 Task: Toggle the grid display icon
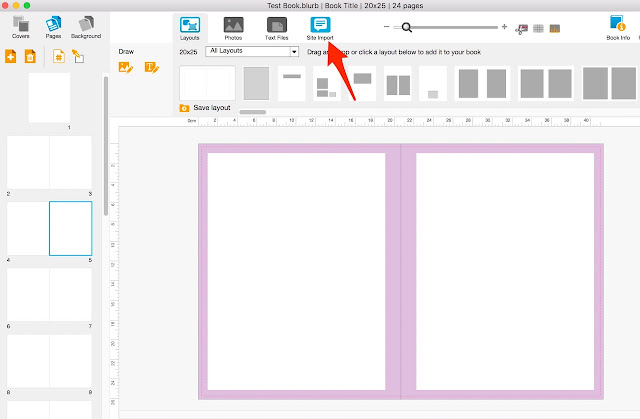pos(538,29)
